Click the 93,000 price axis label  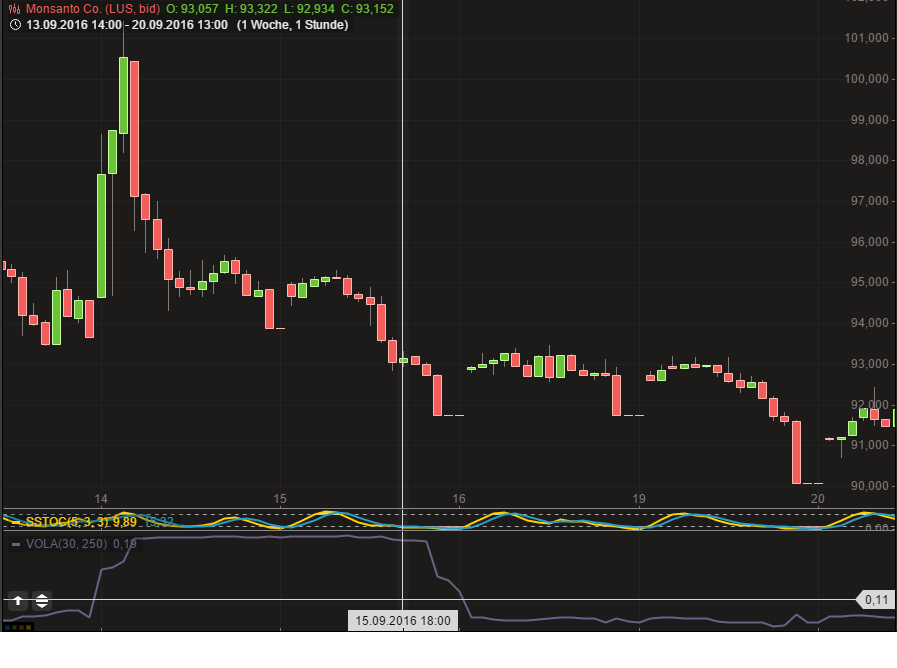click(x=870, y=364)
